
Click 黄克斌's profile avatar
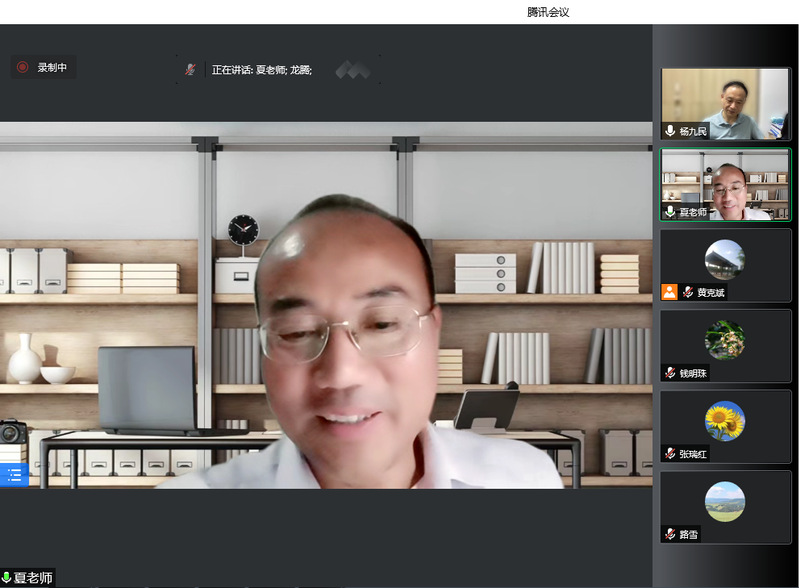pyautogui.click(x=724, y=259)
